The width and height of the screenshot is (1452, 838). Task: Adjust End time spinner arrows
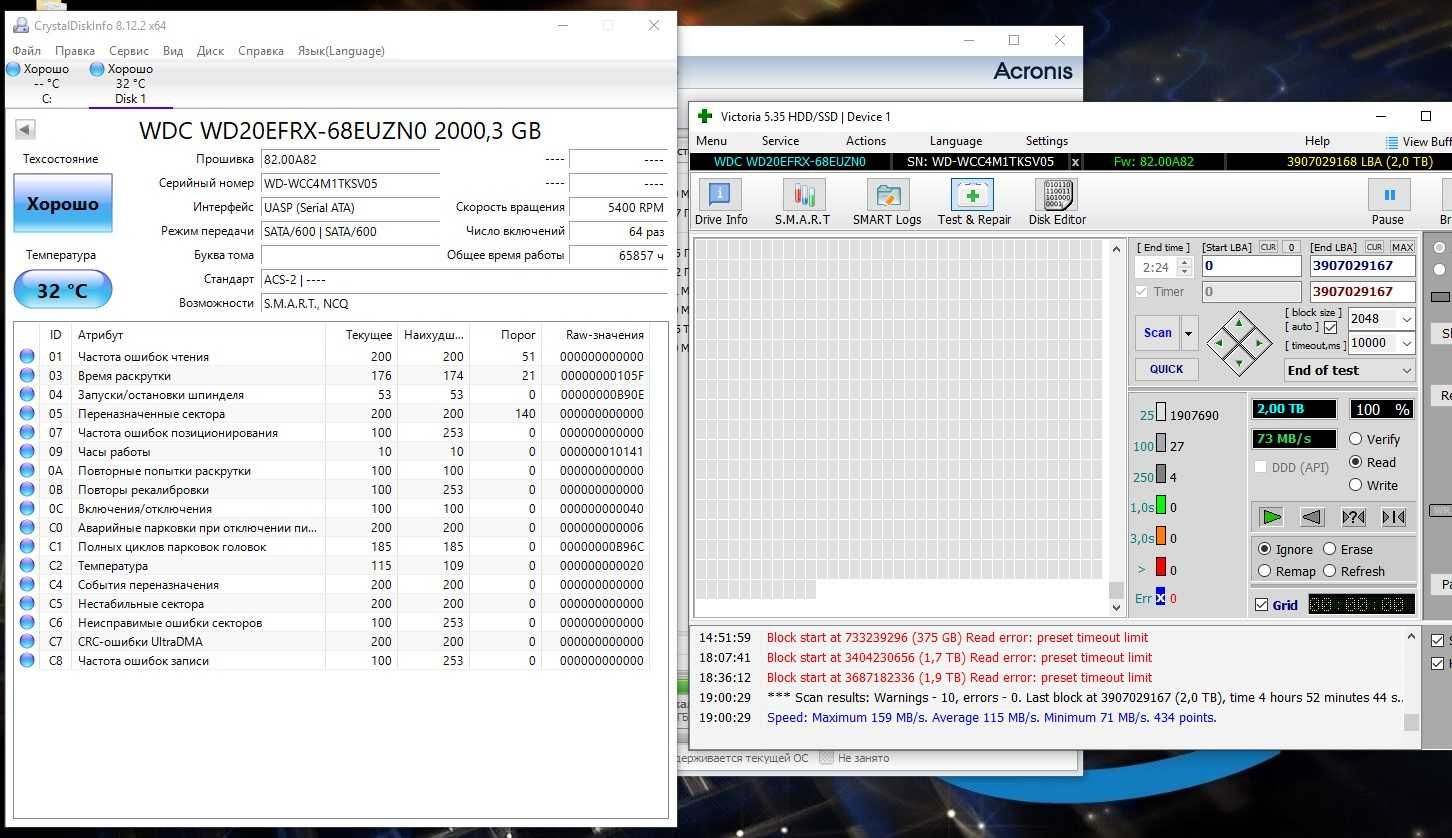point(1185,267)
